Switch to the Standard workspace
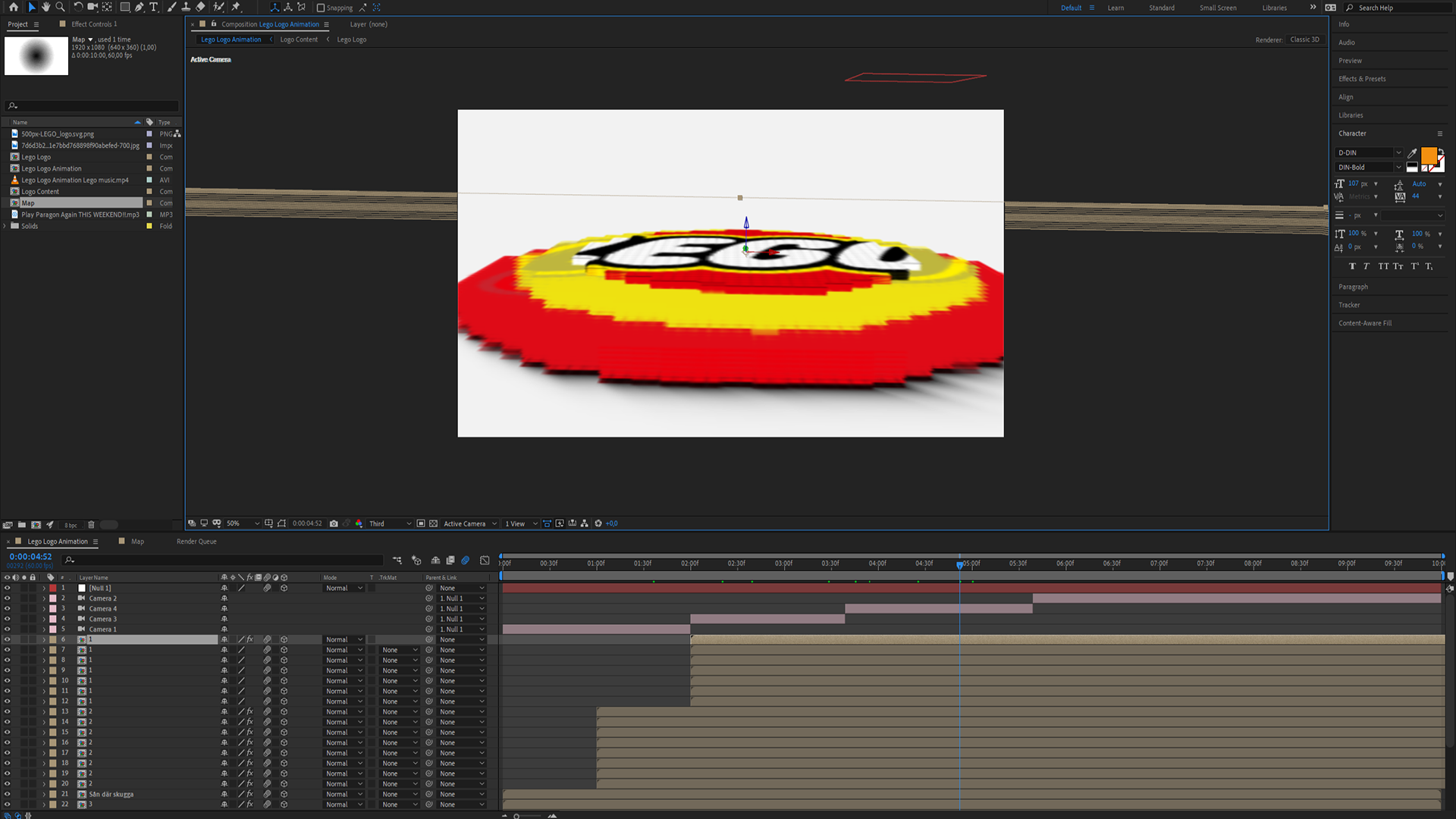Image resolution: width=1456 pixels, height=819 pixels. click(x=1161, y=8)
